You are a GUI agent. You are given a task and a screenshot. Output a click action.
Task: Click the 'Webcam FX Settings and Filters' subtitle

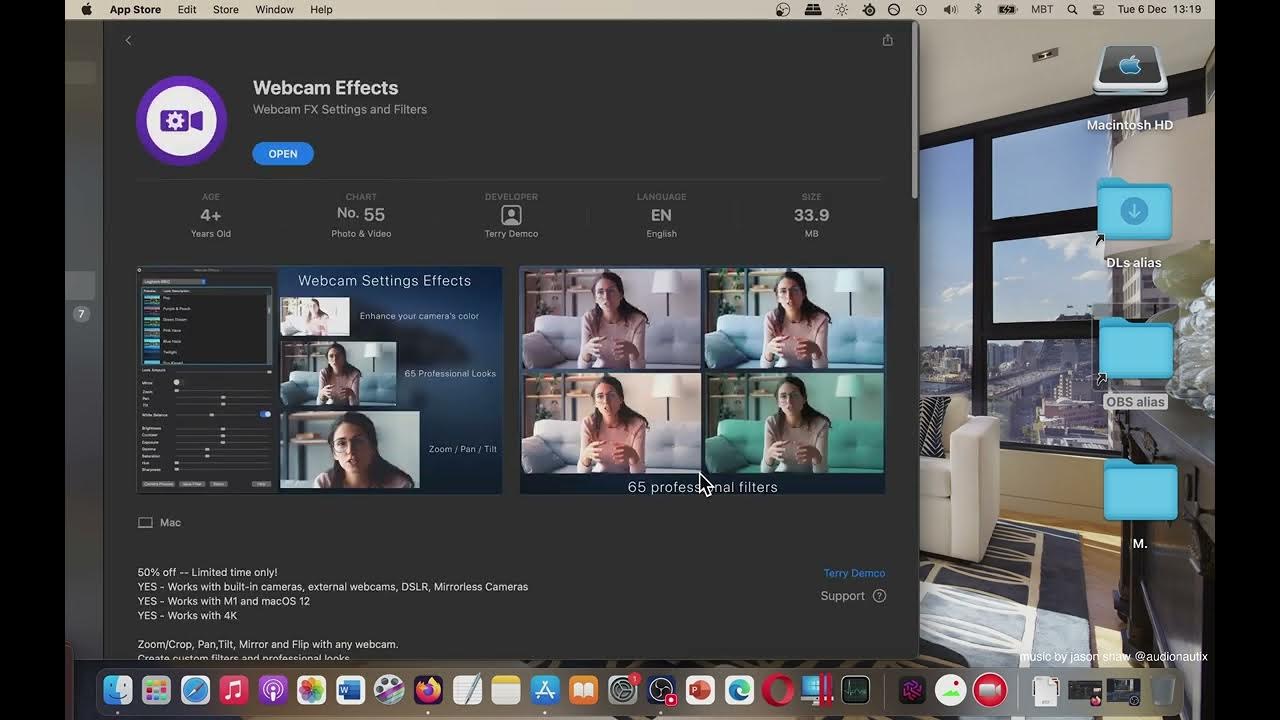pos(340,109)
